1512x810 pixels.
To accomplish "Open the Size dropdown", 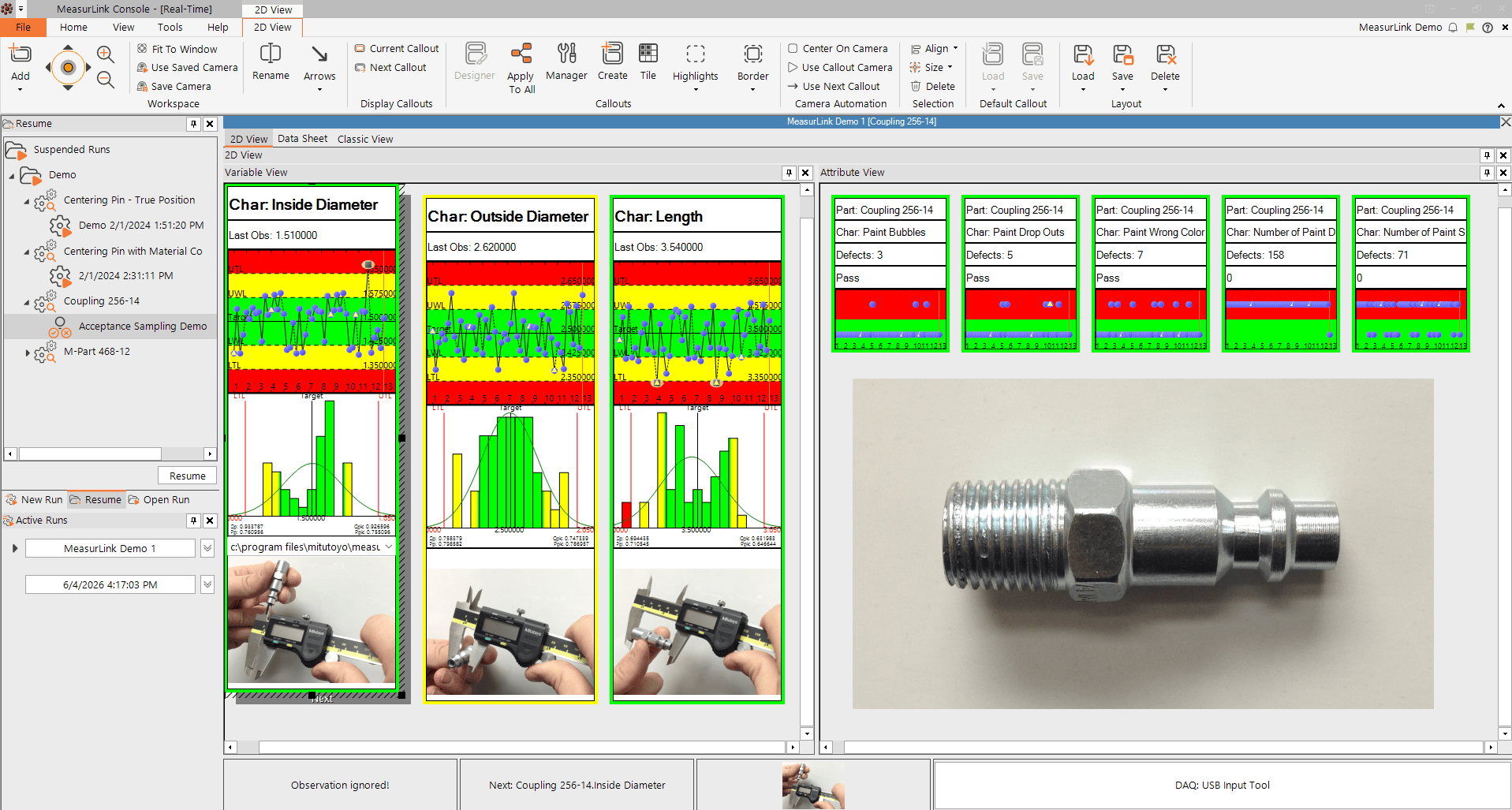I will click(931, 68).
